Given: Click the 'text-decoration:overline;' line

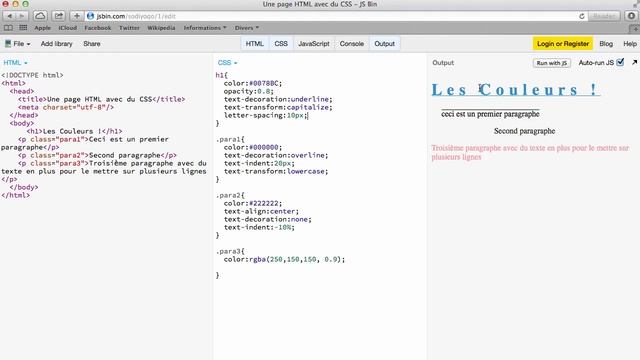Looking at the screenshot, I should 276,155.
